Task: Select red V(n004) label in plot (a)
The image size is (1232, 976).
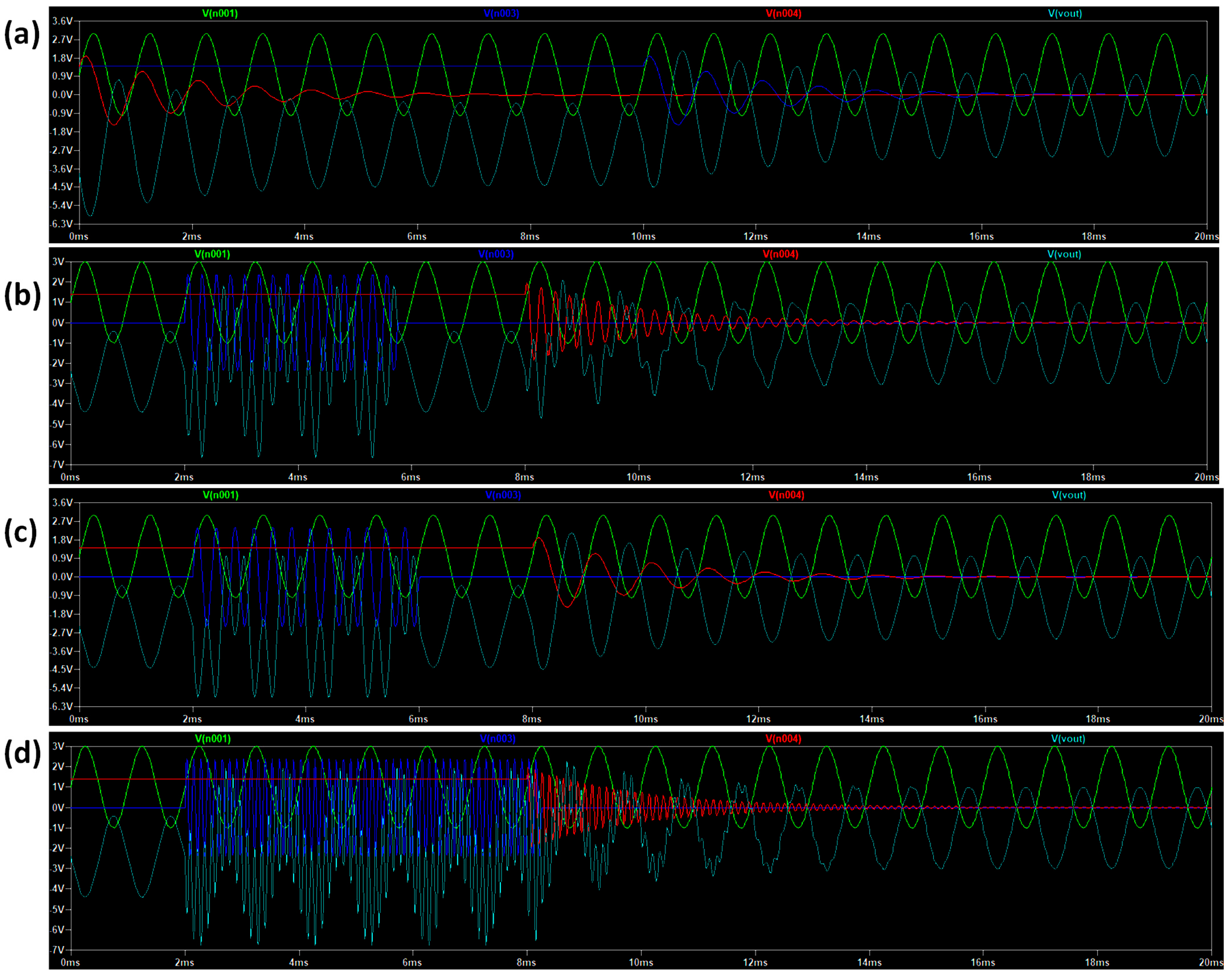Action: coord(783,13)
